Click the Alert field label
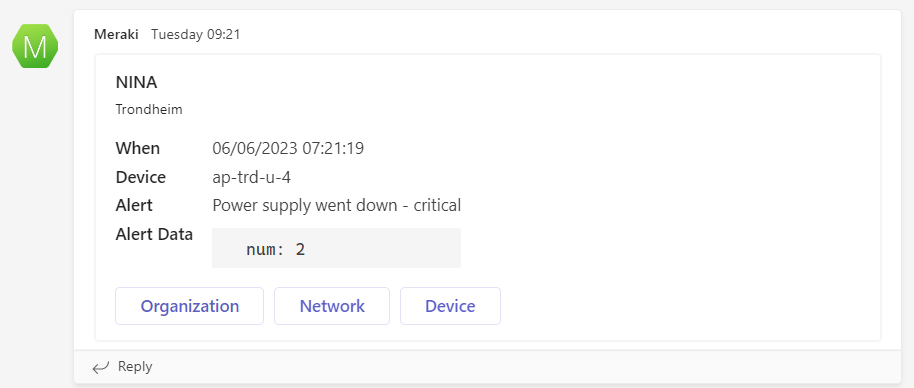Image resolution: width=914 pixels, height=388 pixels. tap(134, 205)
